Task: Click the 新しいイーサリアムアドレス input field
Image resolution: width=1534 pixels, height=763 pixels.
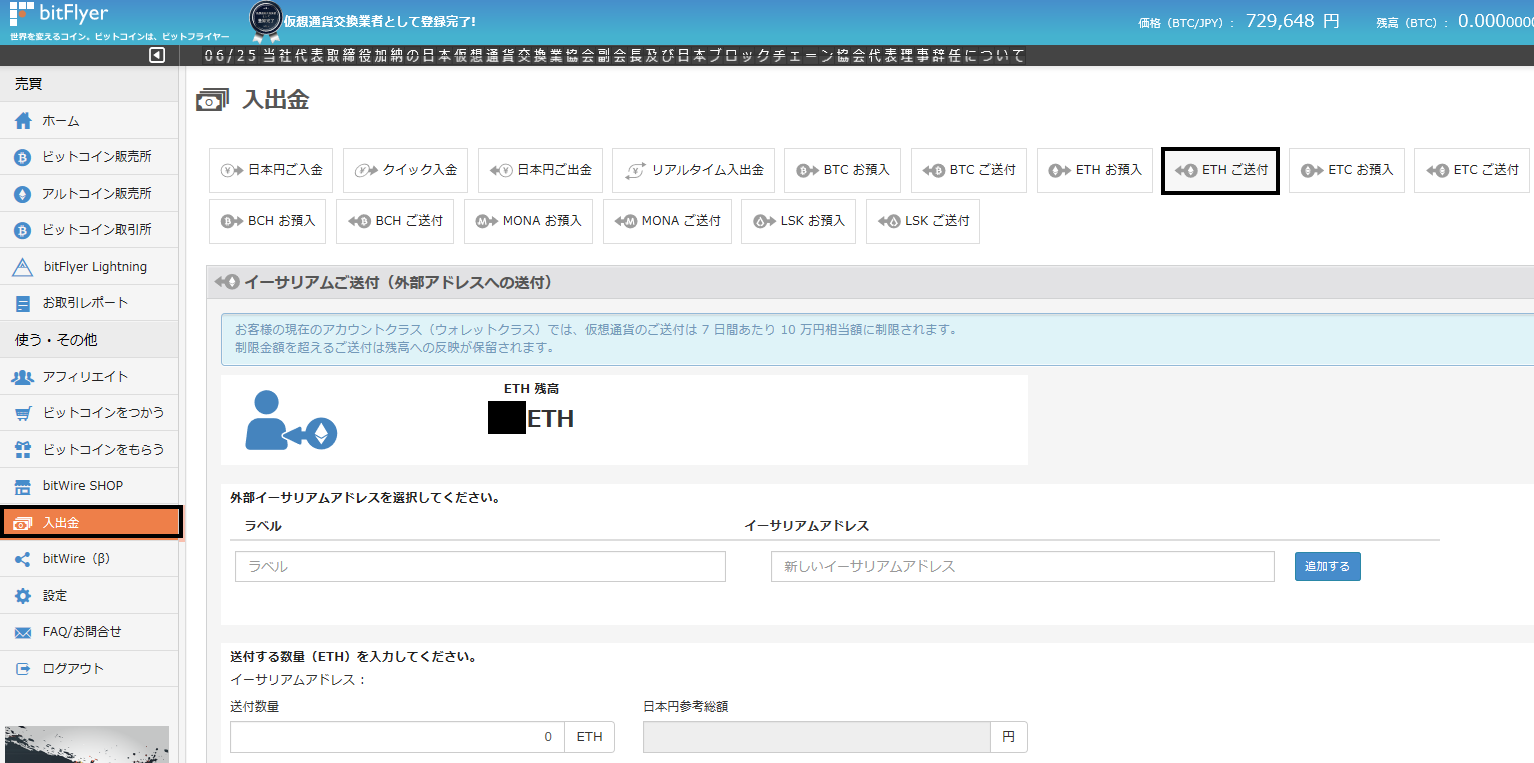Action: (x=1023, y=566)
